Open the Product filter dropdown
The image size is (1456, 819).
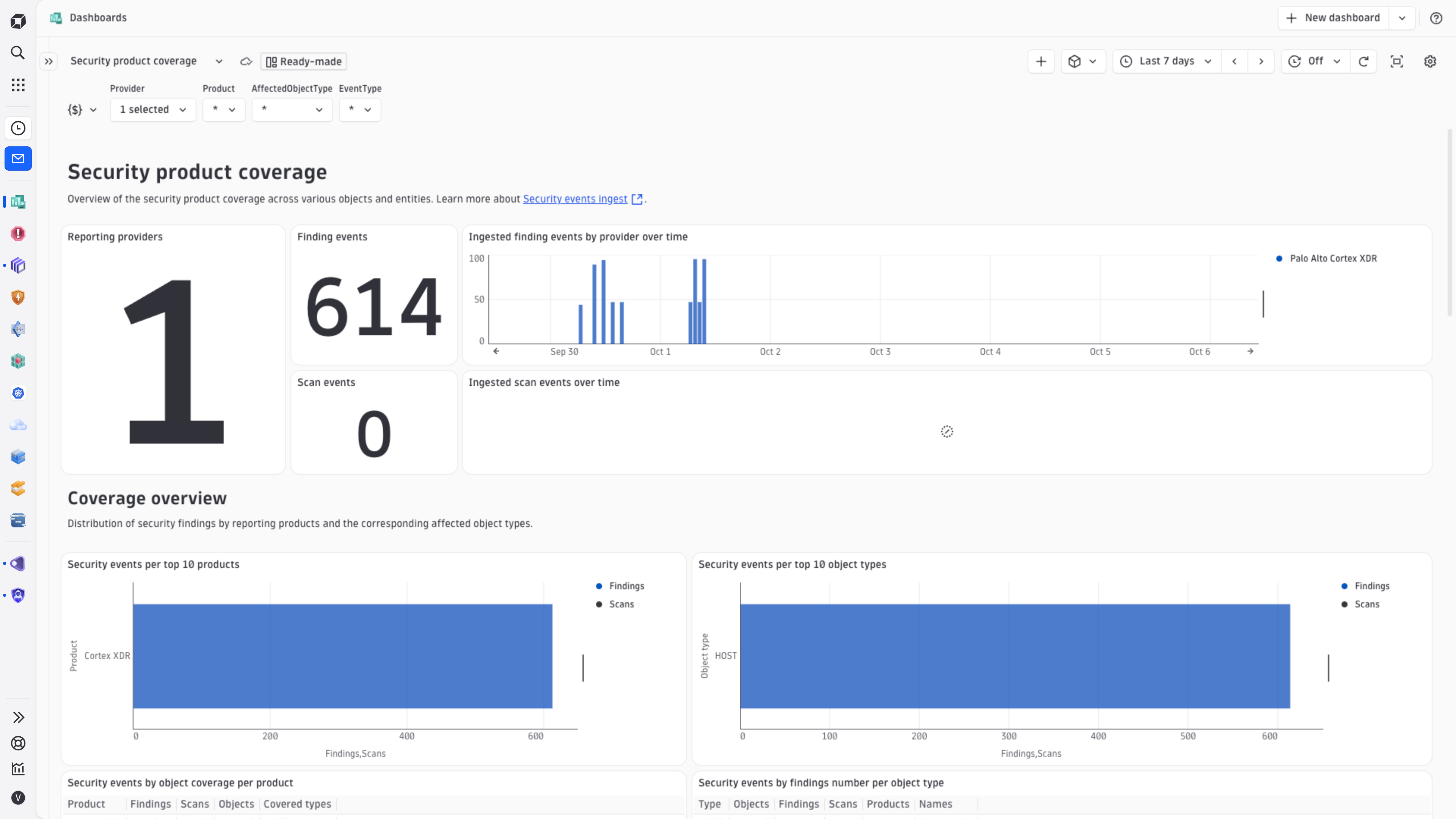[224, 110]
